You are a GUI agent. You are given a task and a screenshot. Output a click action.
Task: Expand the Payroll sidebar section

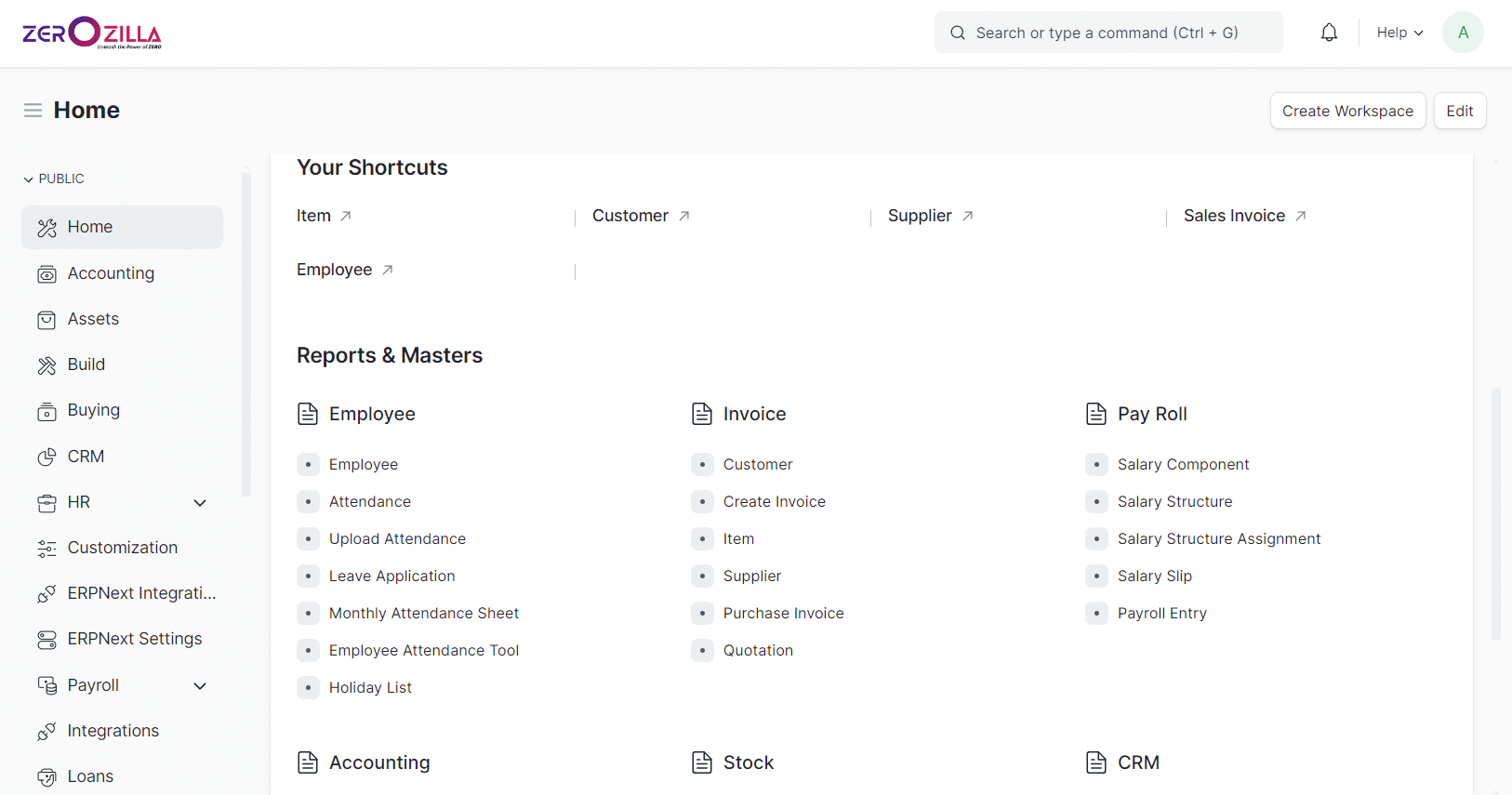click(x=200, y=686)
